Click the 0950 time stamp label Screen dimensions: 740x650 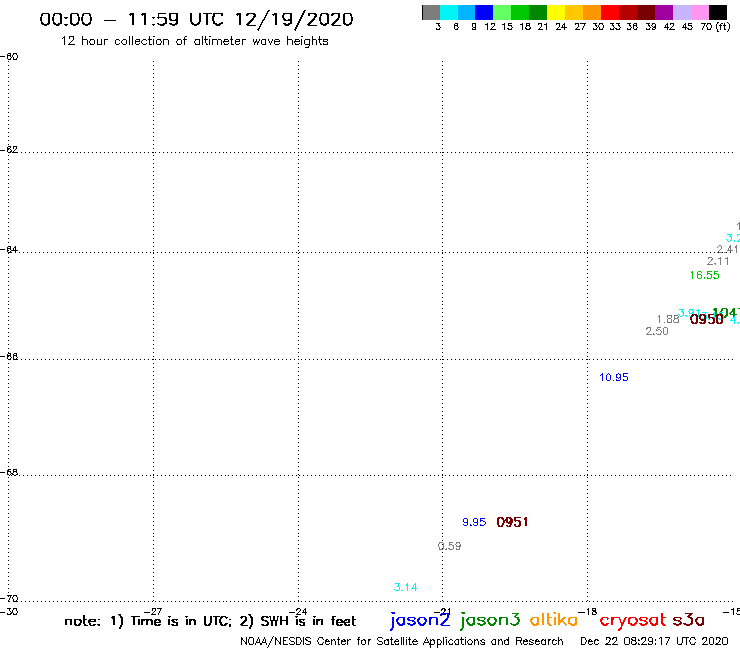coord(706,320)
